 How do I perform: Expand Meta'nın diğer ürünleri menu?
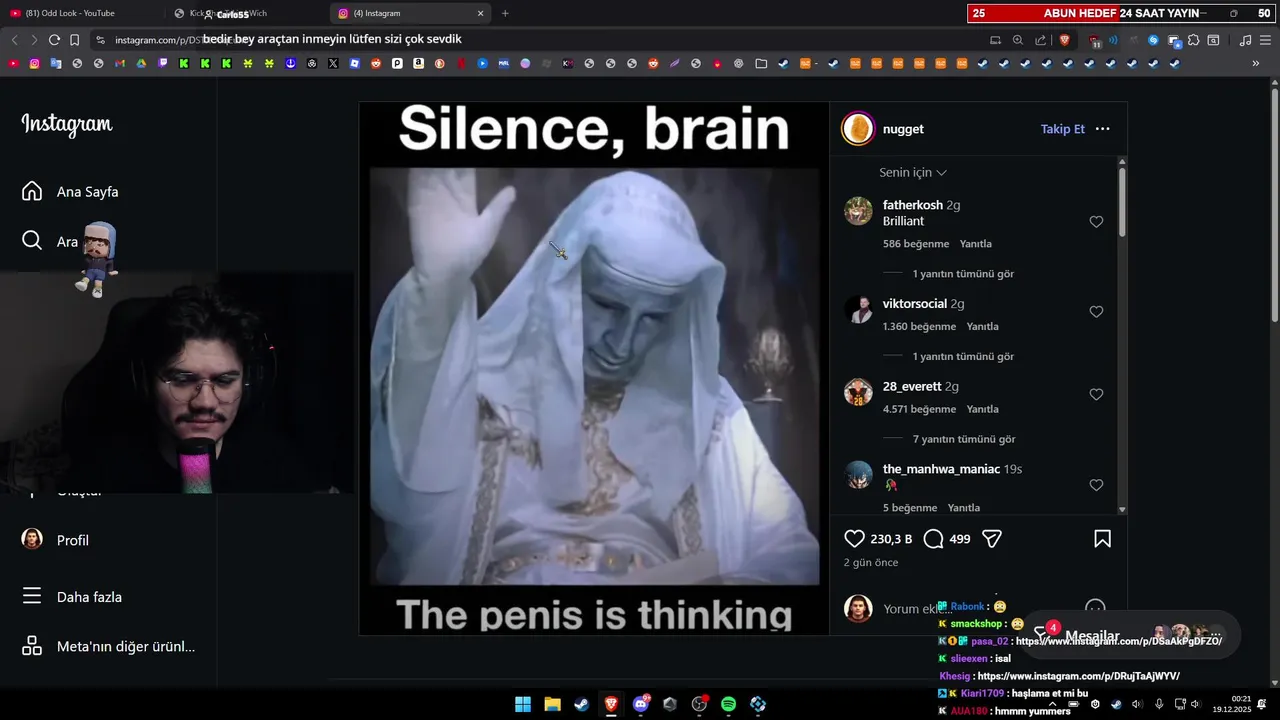coord(108,646)
